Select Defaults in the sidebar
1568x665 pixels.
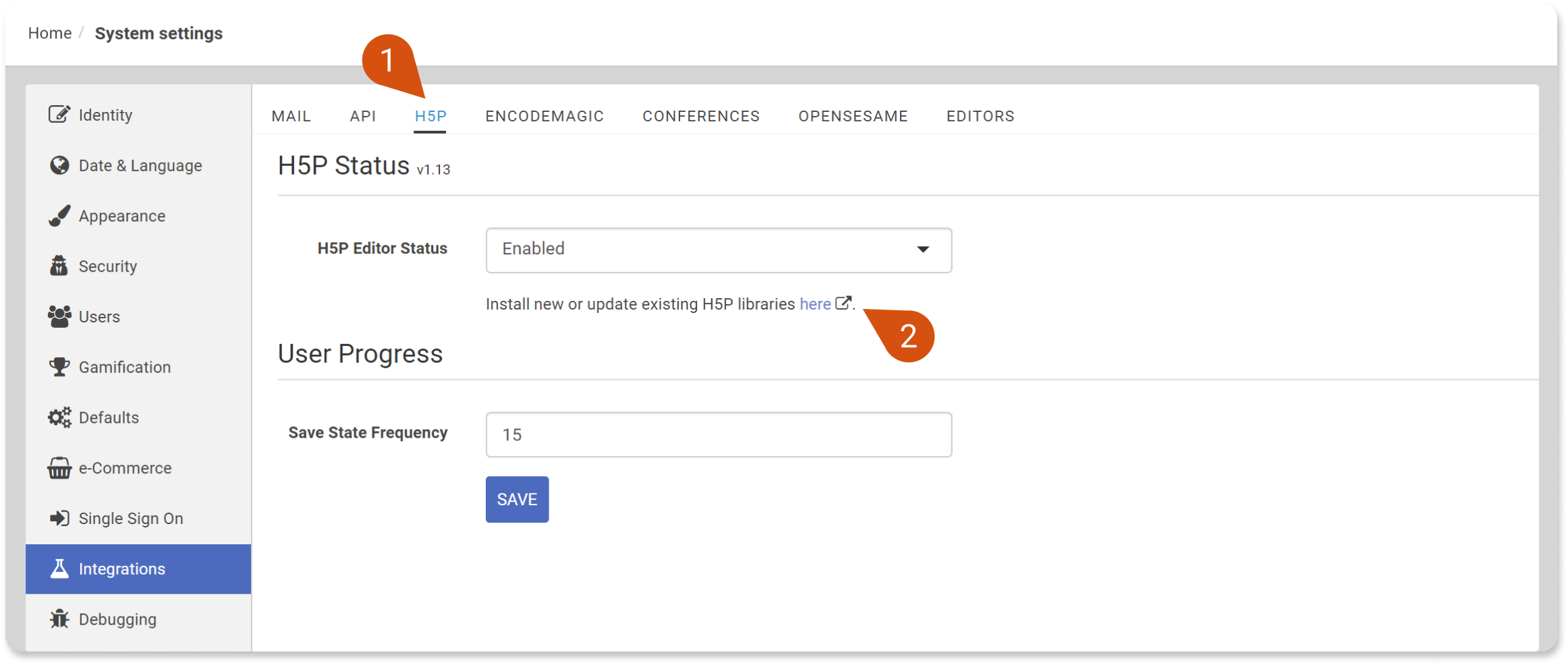138,417
